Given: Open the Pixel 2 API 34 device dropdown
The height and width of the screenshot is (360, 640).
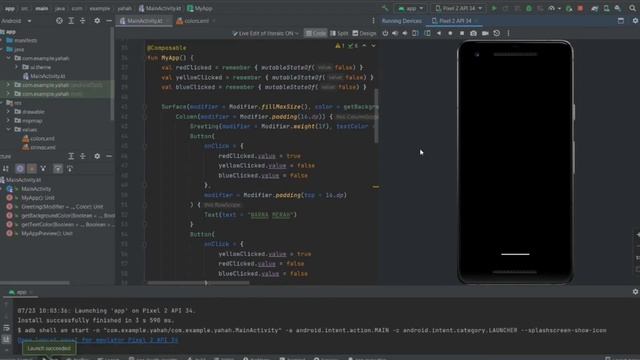Looking at the screenshot, I should [459, 8].
